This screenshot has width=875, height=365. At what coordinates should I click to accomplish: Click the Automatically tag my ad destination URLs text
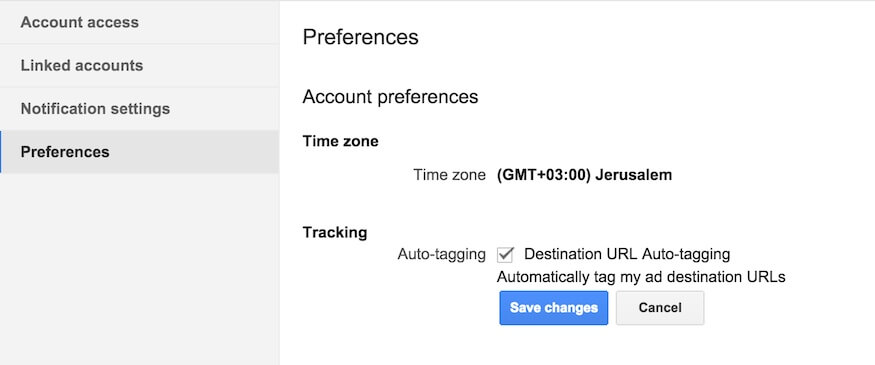tap(641, 277)
